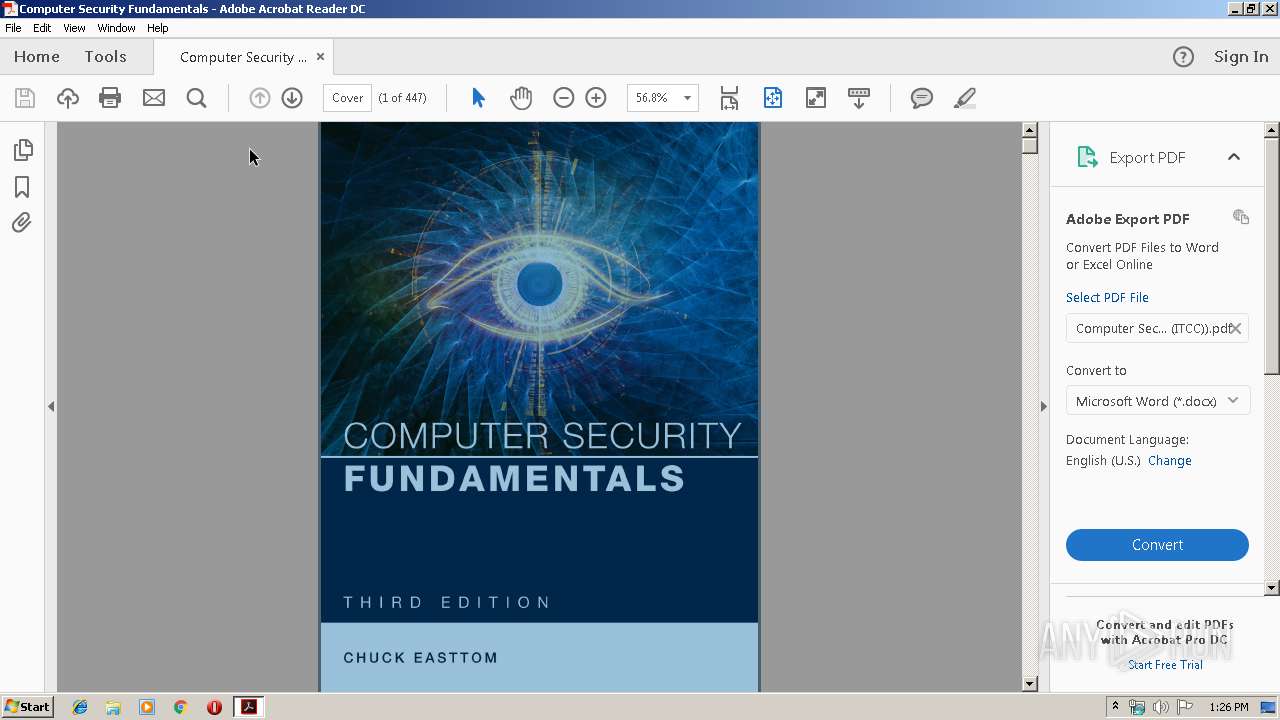Print the document via printer icon
Image resolution: width=1280 pixels, height=720 pixels.
pos(110,98)
